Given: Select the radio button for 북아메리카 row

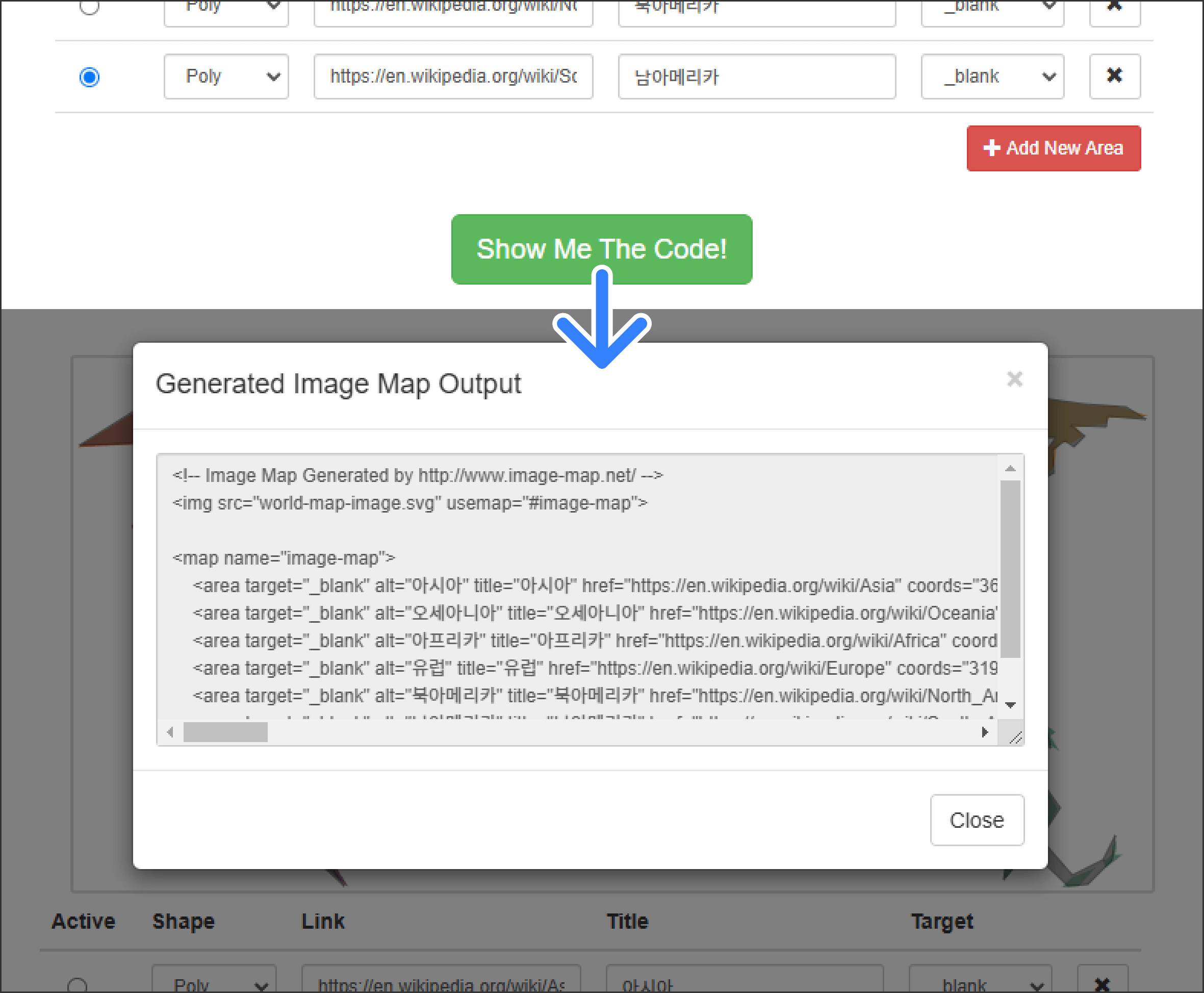Looking at the screenshot, I should tap(89, 6).
